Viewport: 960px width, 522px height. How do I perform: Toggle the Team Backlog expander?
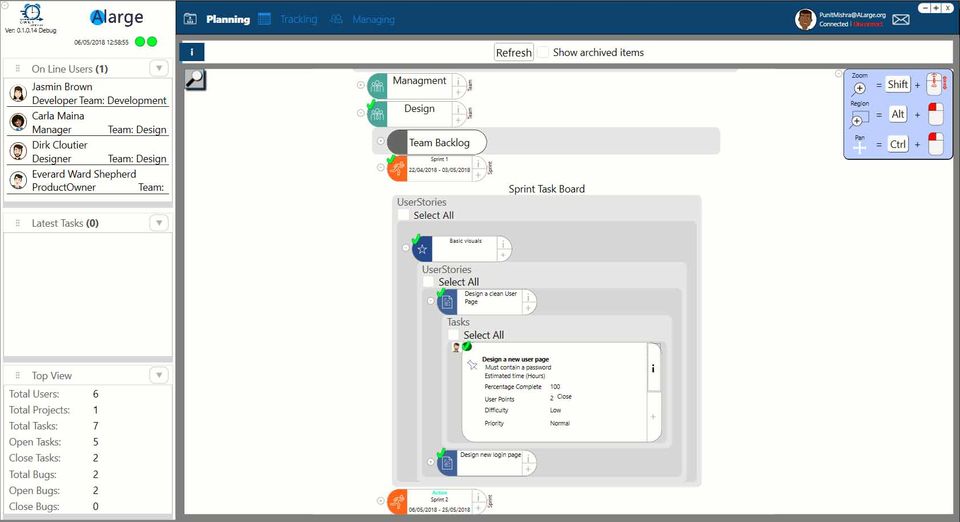pos(380,141)
